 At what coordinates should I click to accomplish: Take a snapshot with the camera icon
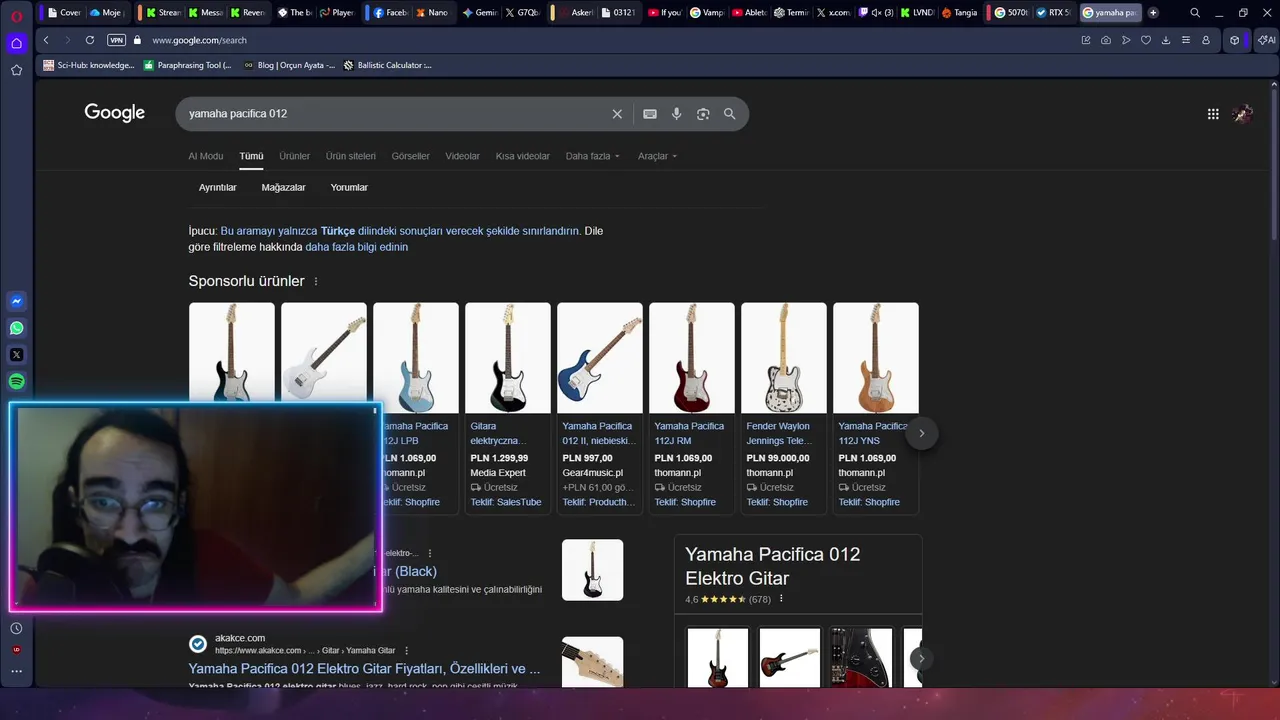click(x=1106, y=40)
